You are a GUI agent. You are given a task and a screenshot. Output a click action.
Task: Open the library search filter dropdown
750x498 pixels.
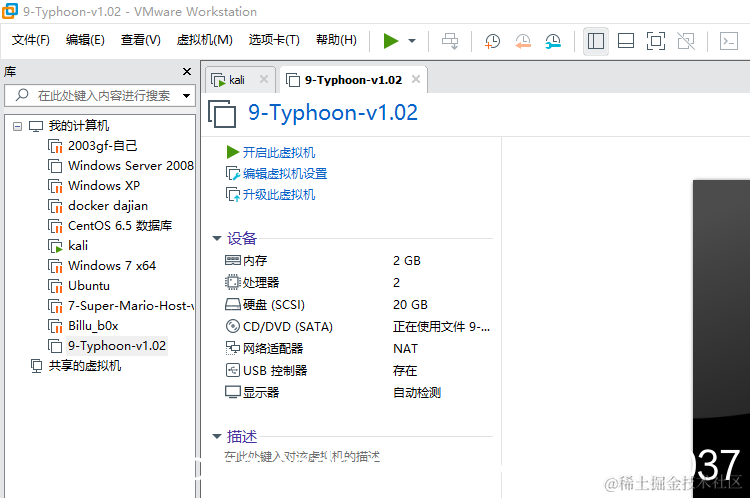(187, 96)
